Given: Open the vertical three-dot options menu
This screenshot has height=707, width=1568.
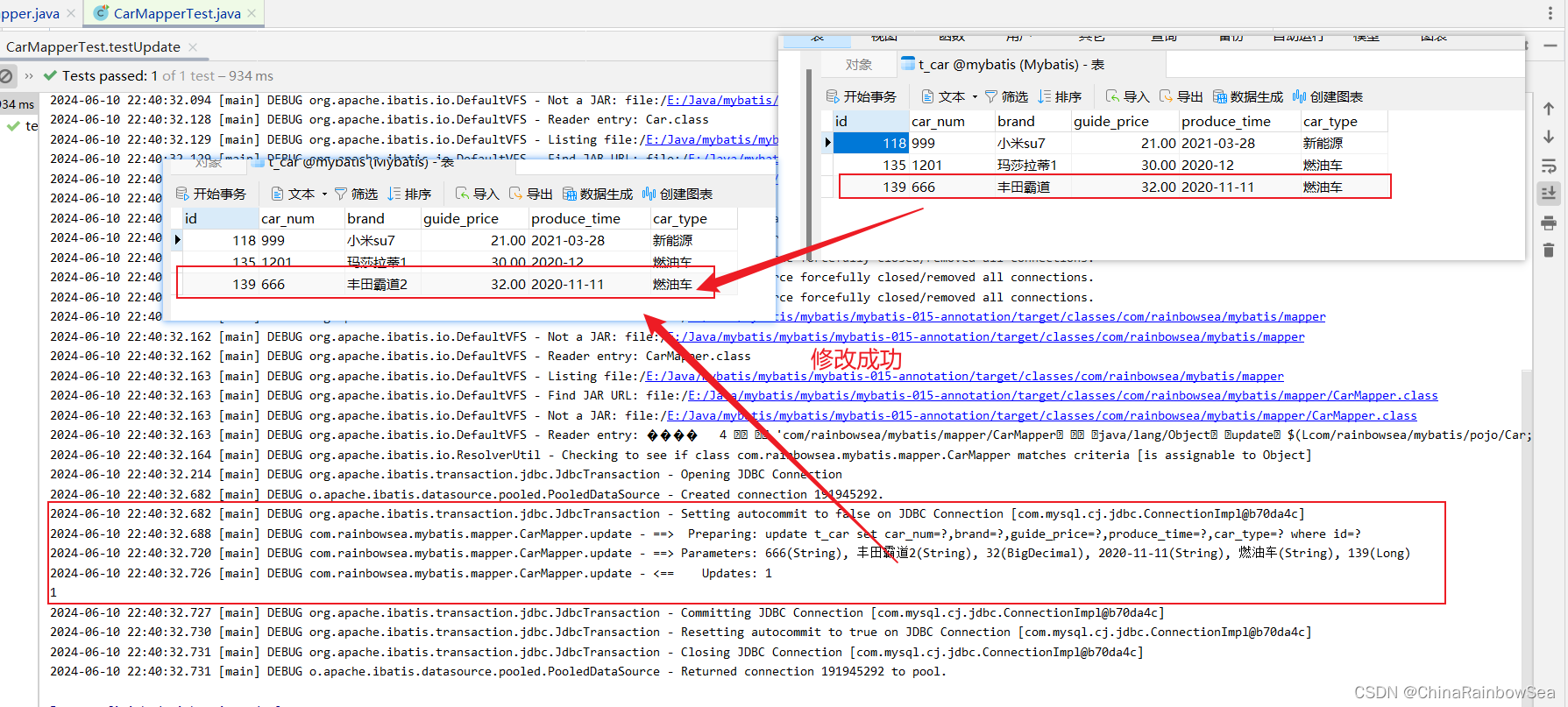Looking at the screenshot, I should coord(1550,13).
